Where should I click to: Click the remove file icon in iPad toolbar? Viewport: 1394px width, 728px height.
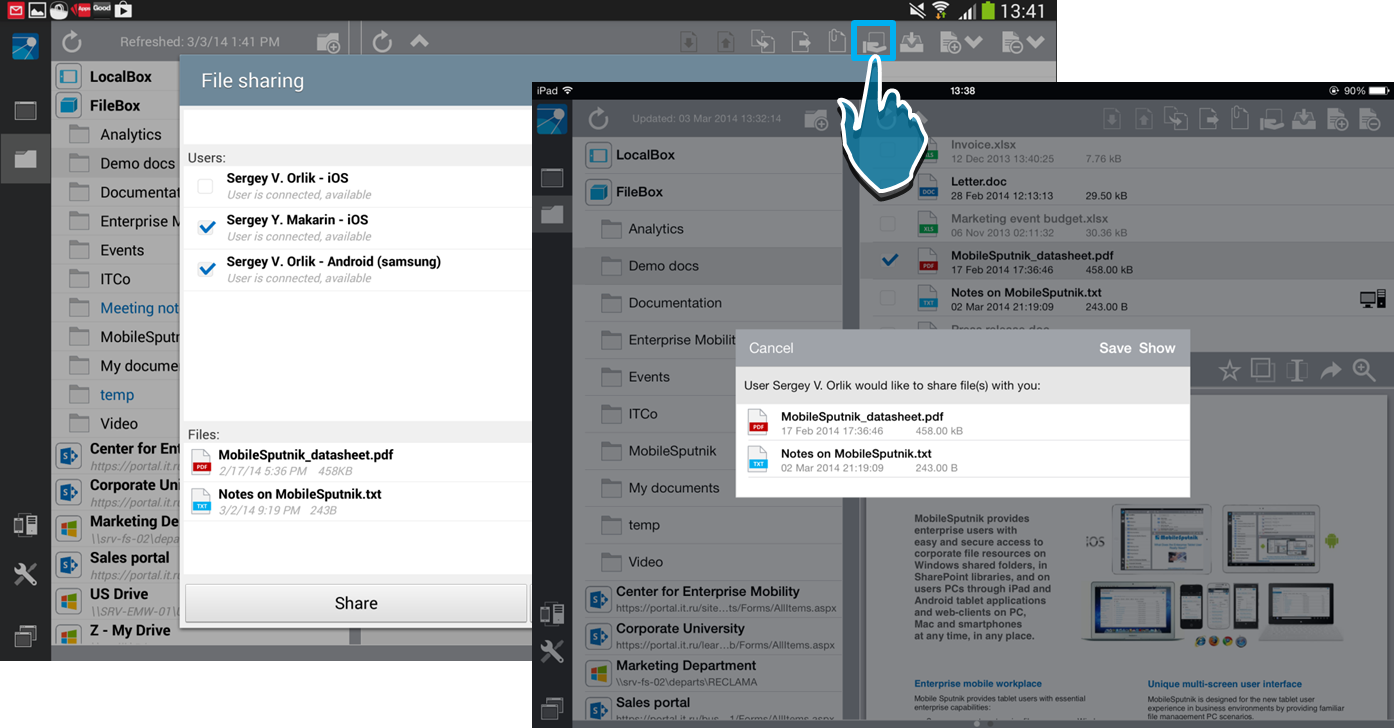click(1368, 119)
